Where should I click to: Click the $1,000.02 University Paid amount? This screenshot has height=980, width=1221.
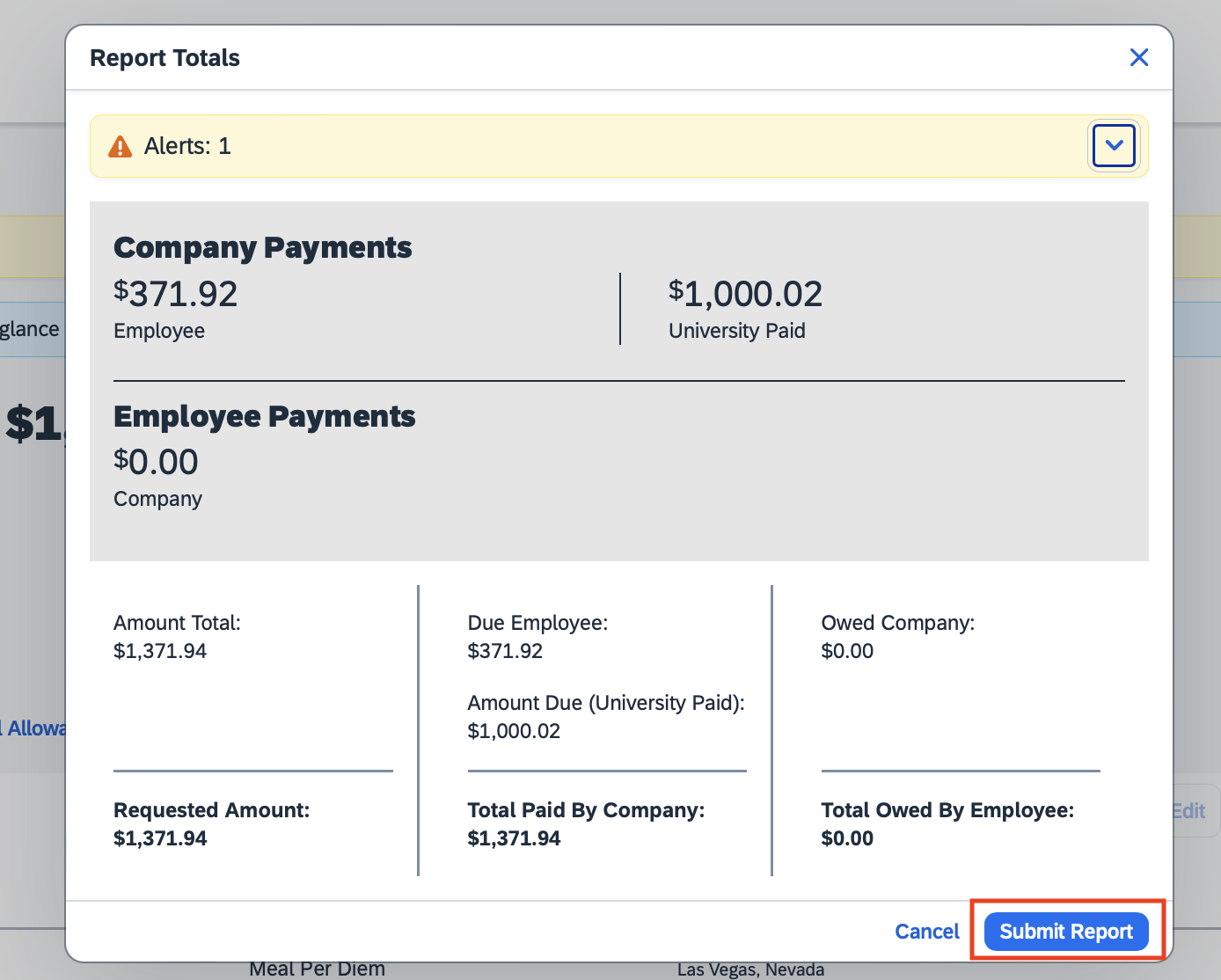click(x=746, y=294)
